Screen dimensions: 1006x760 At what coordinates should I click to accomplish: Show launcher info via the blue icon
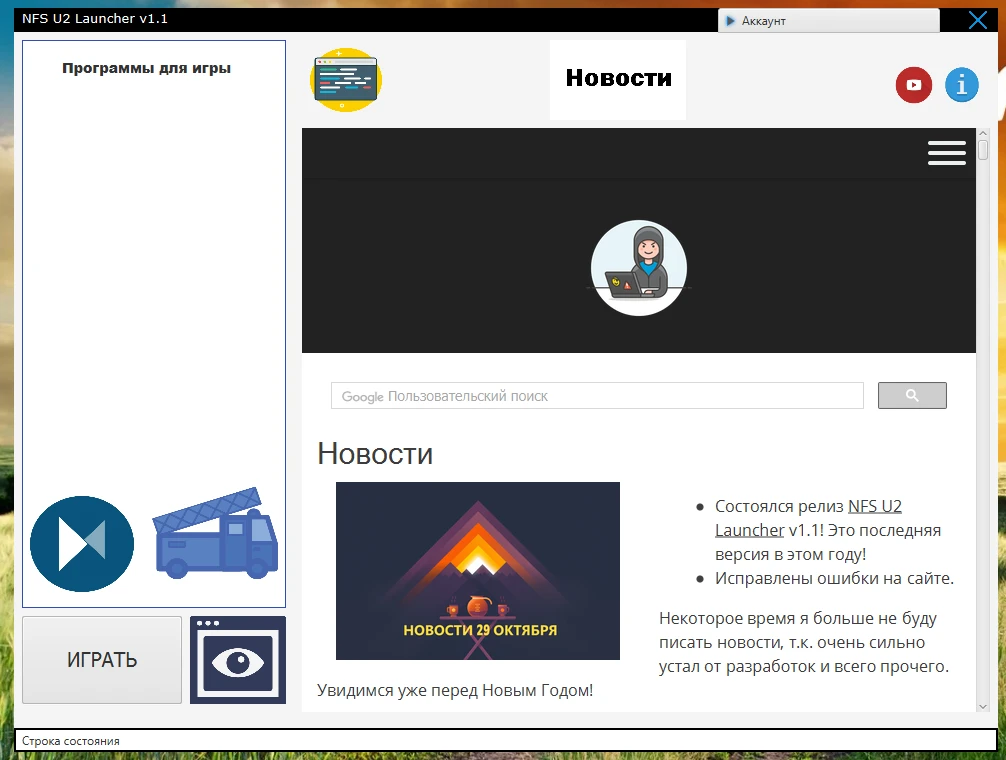962,85
